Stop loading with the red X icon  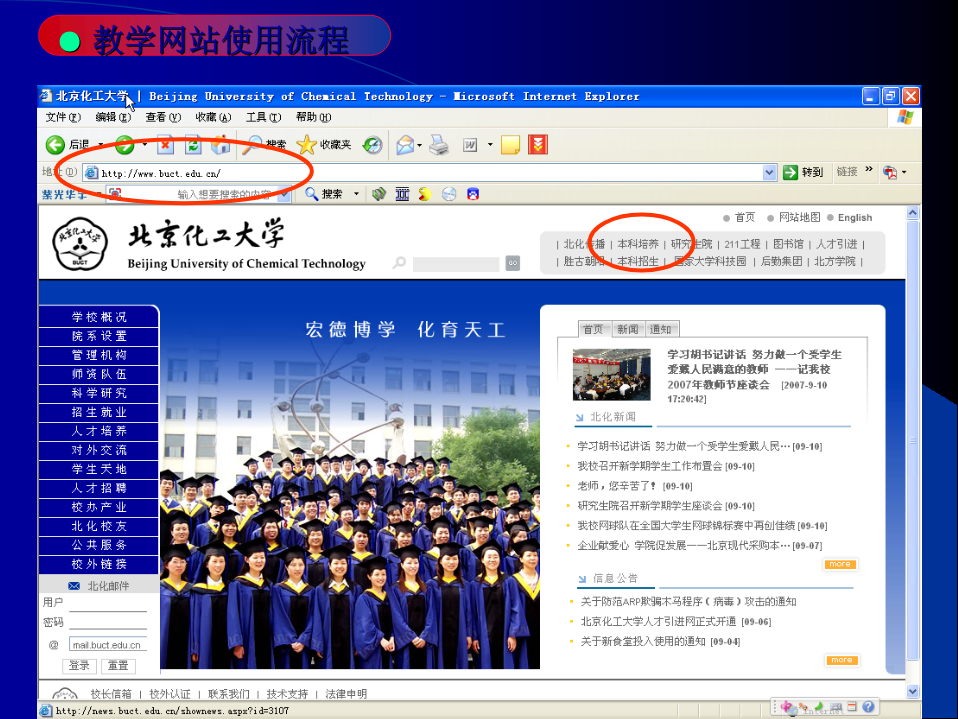165,145
